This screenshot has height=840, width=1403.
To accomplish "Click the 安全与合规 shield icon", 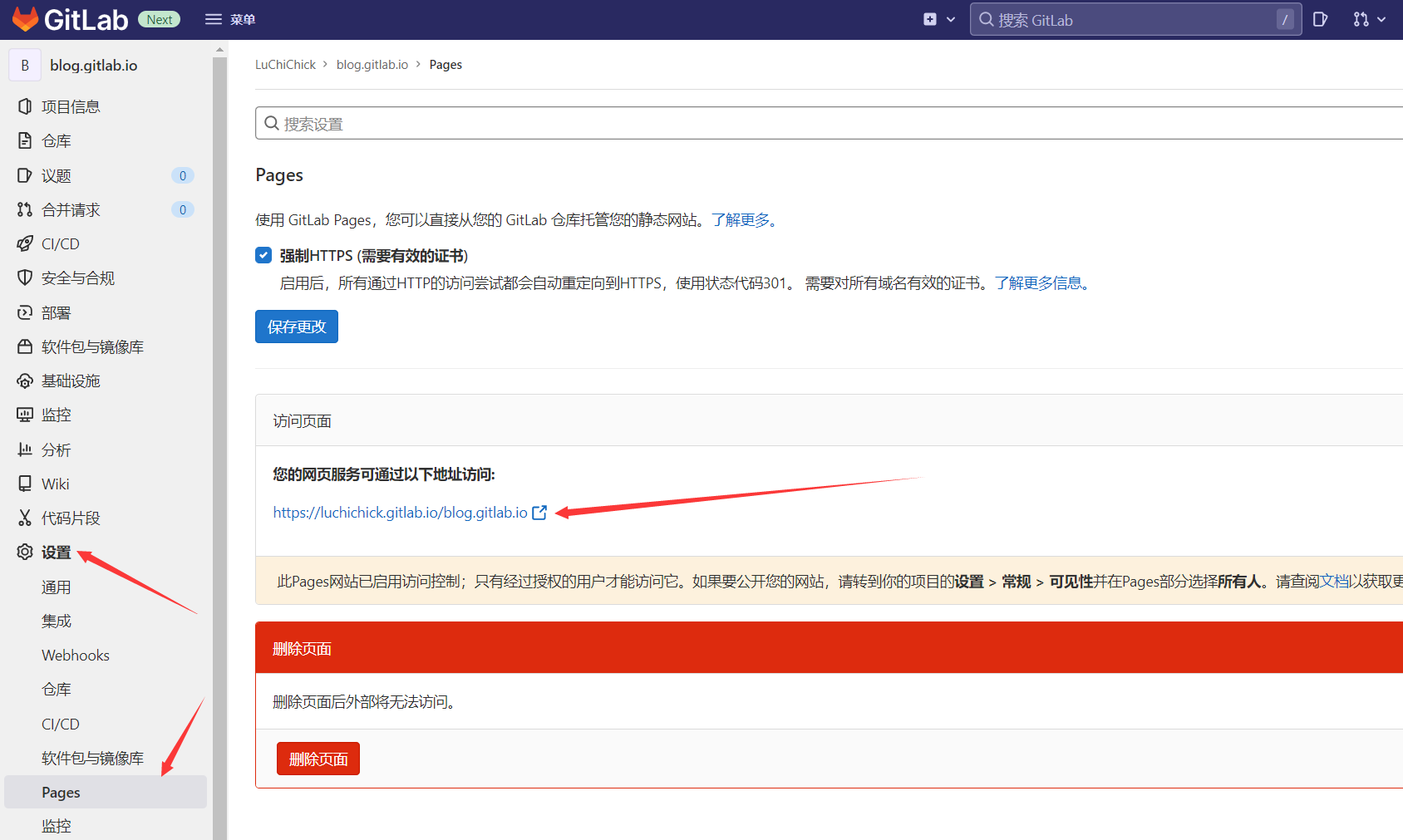I will 25,278.
